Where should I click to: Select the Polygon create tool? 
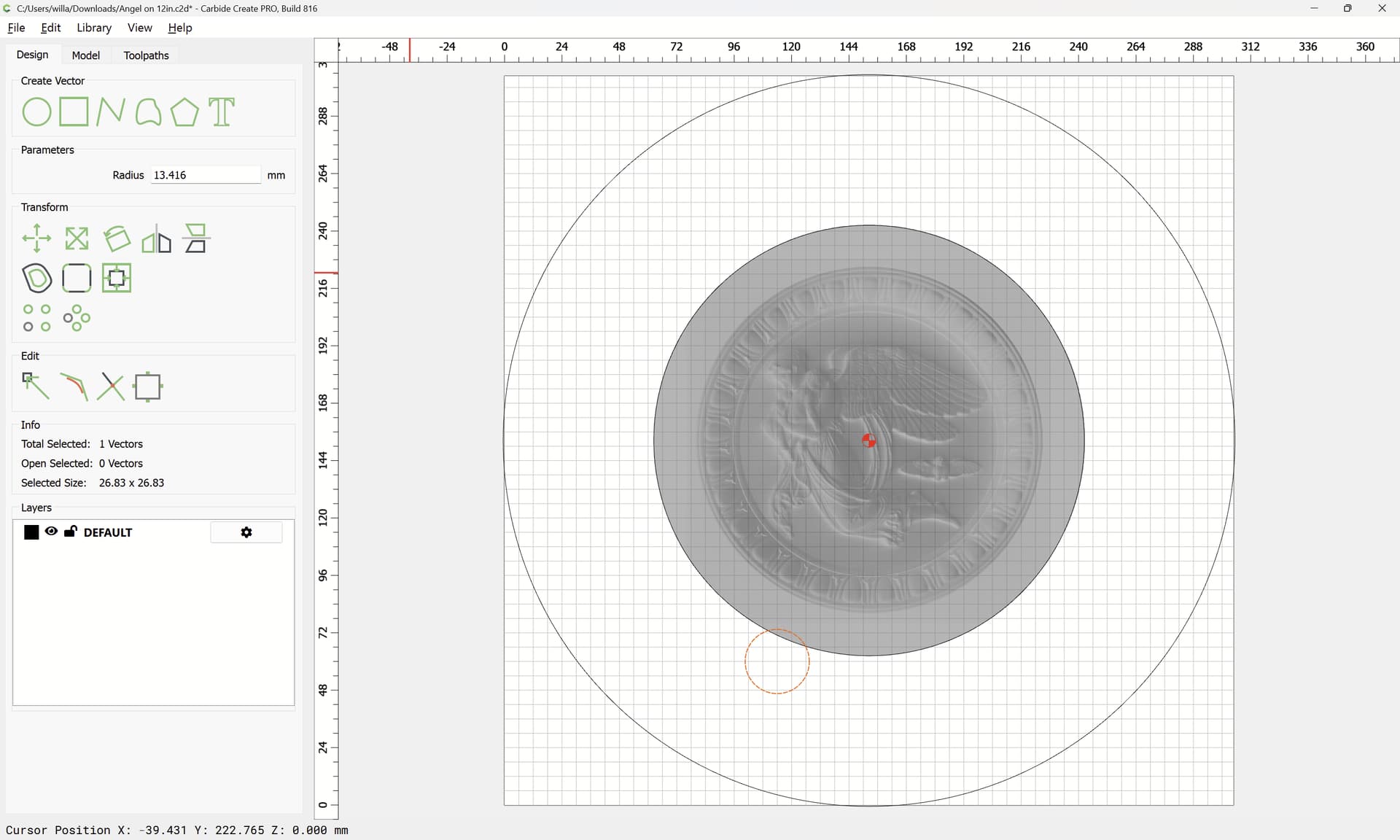(184, 112)
